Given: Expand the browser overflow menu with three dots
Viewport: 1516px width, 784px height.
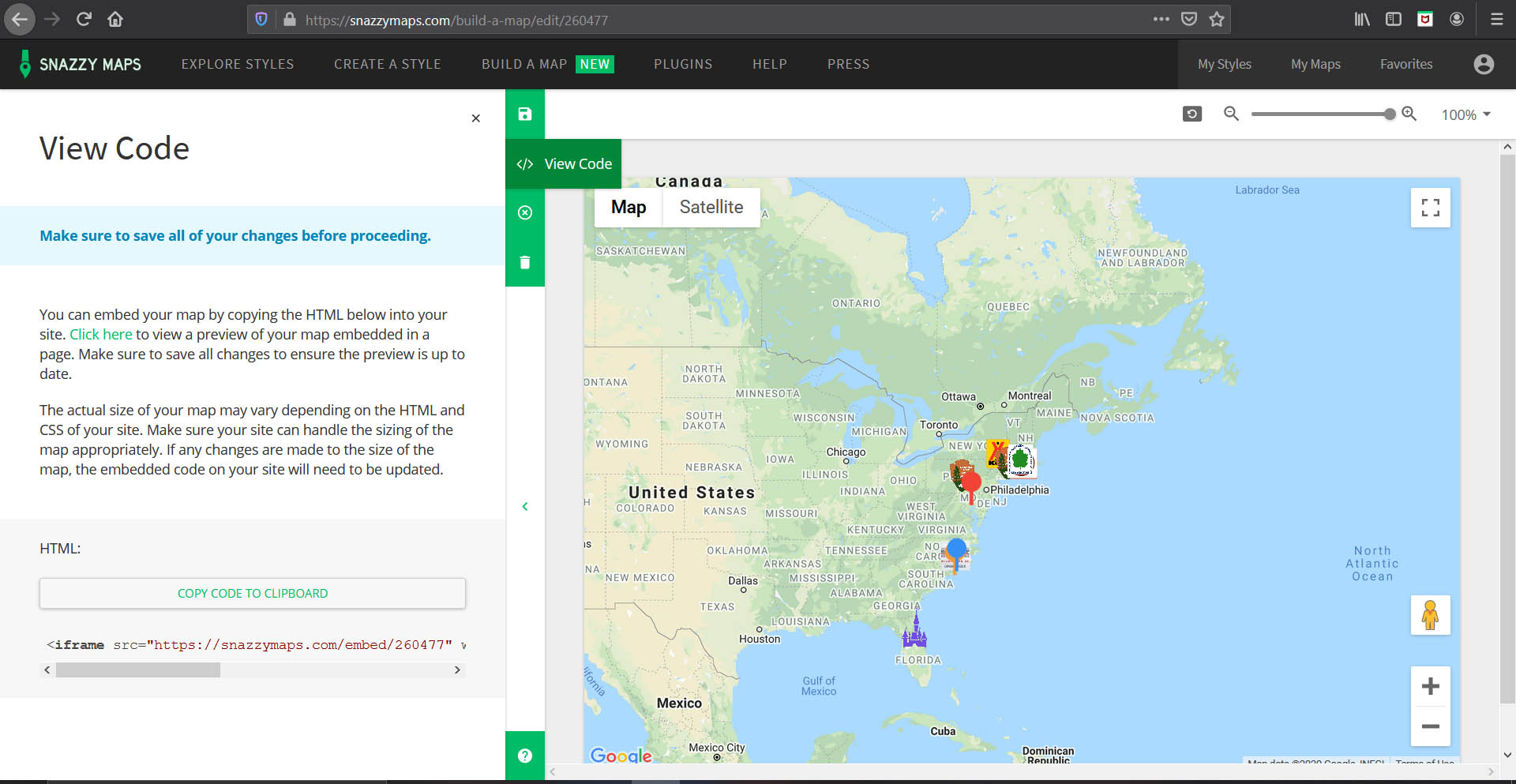Looking at the screenshot, I should 1161,19.
